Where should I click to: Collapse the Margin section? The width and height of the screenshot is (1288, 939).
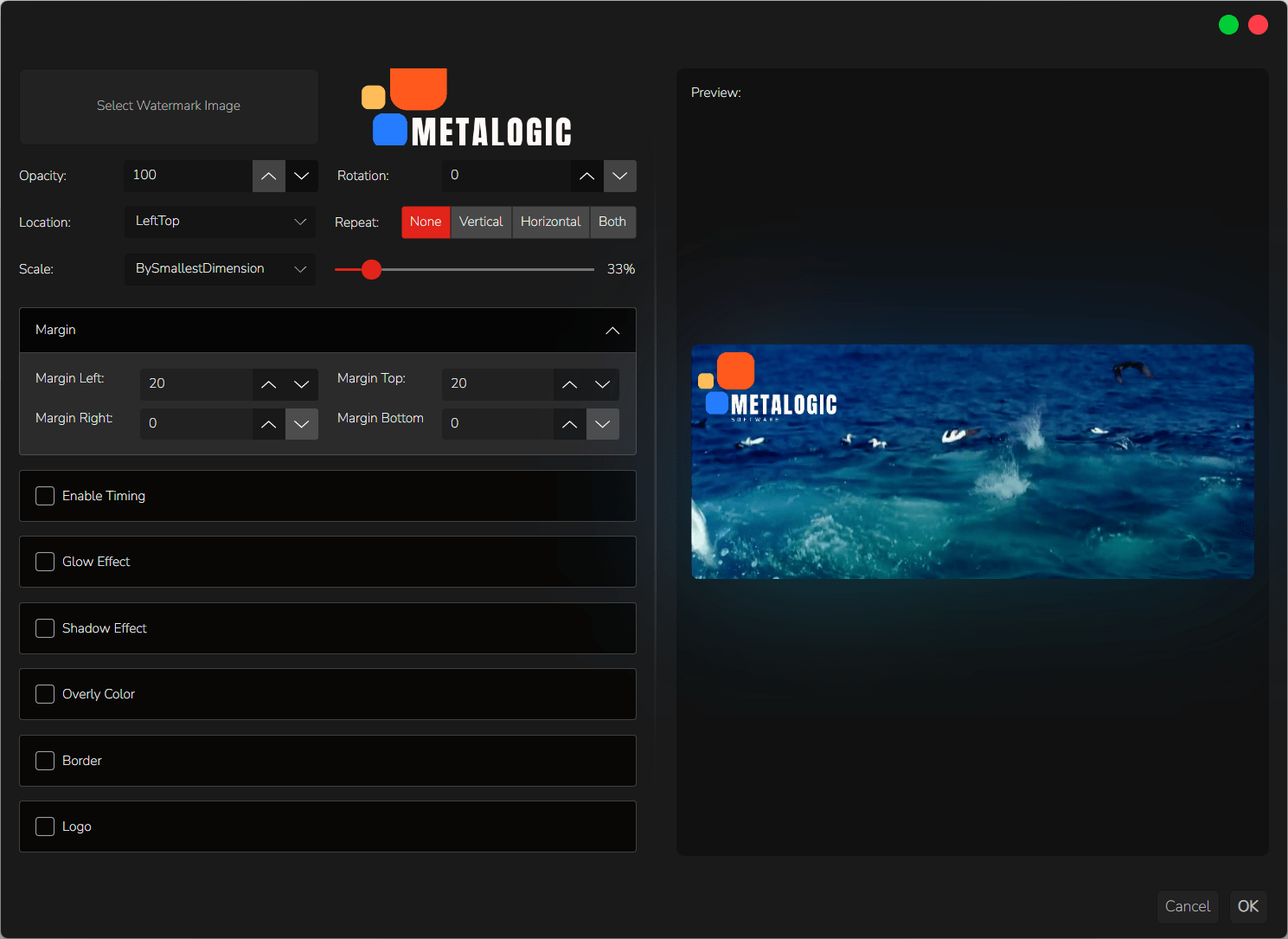[612, 331]
